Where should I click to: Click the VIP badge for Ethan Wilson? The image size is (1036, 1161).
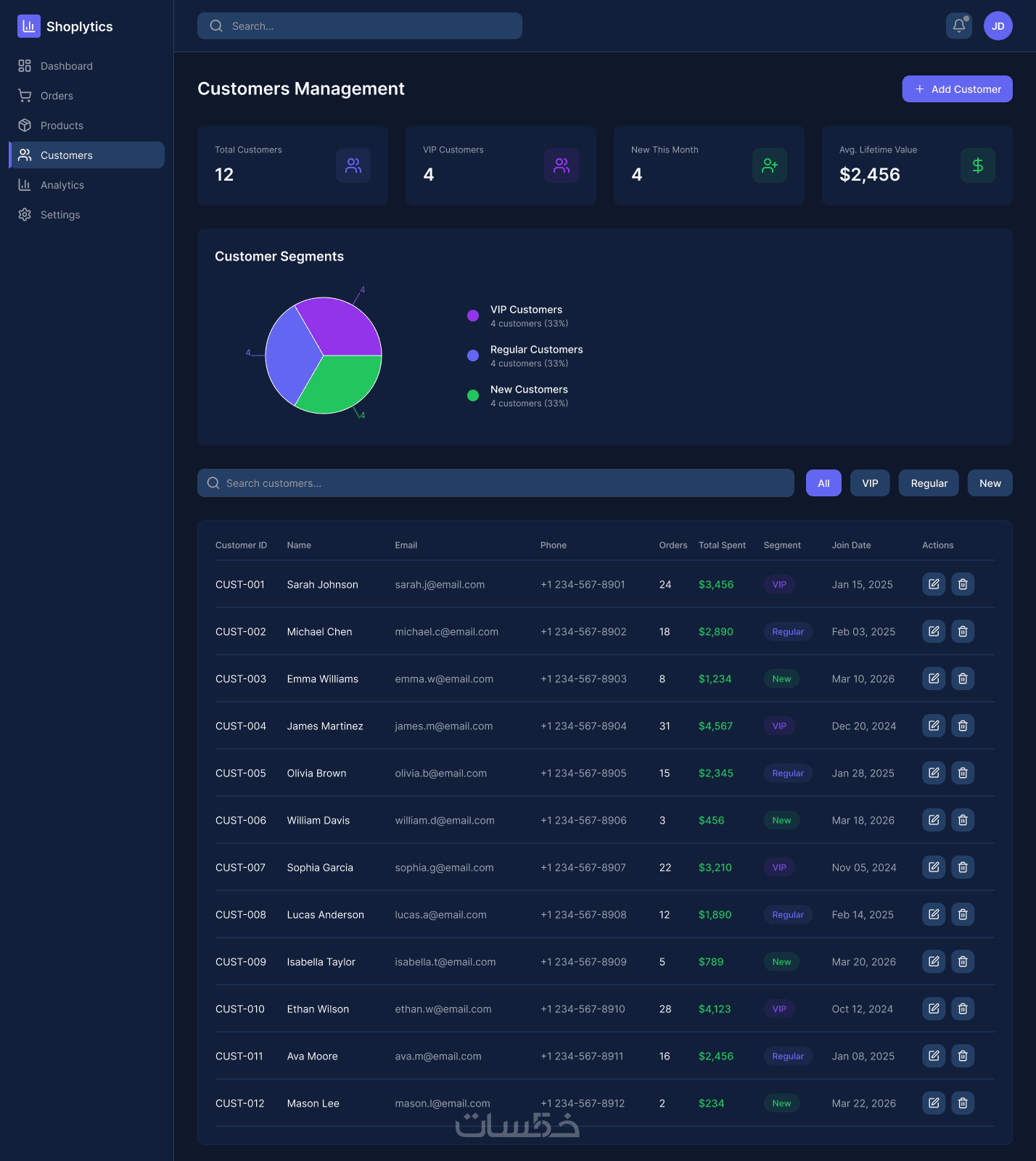coord(779,1009)
